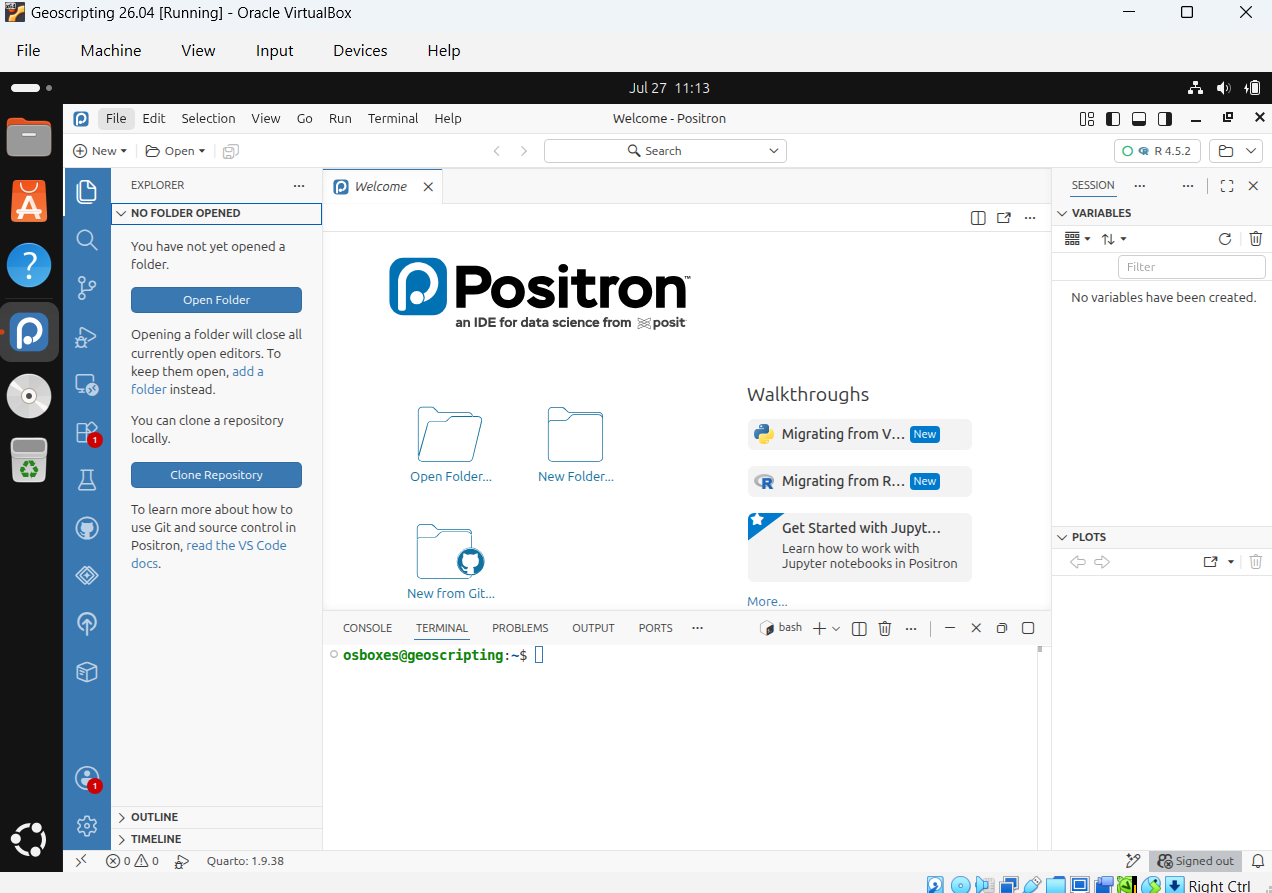
Task: Open the Posit Publisher upload arrow icon
Action: pyautogui.click(x=87, y=624)
